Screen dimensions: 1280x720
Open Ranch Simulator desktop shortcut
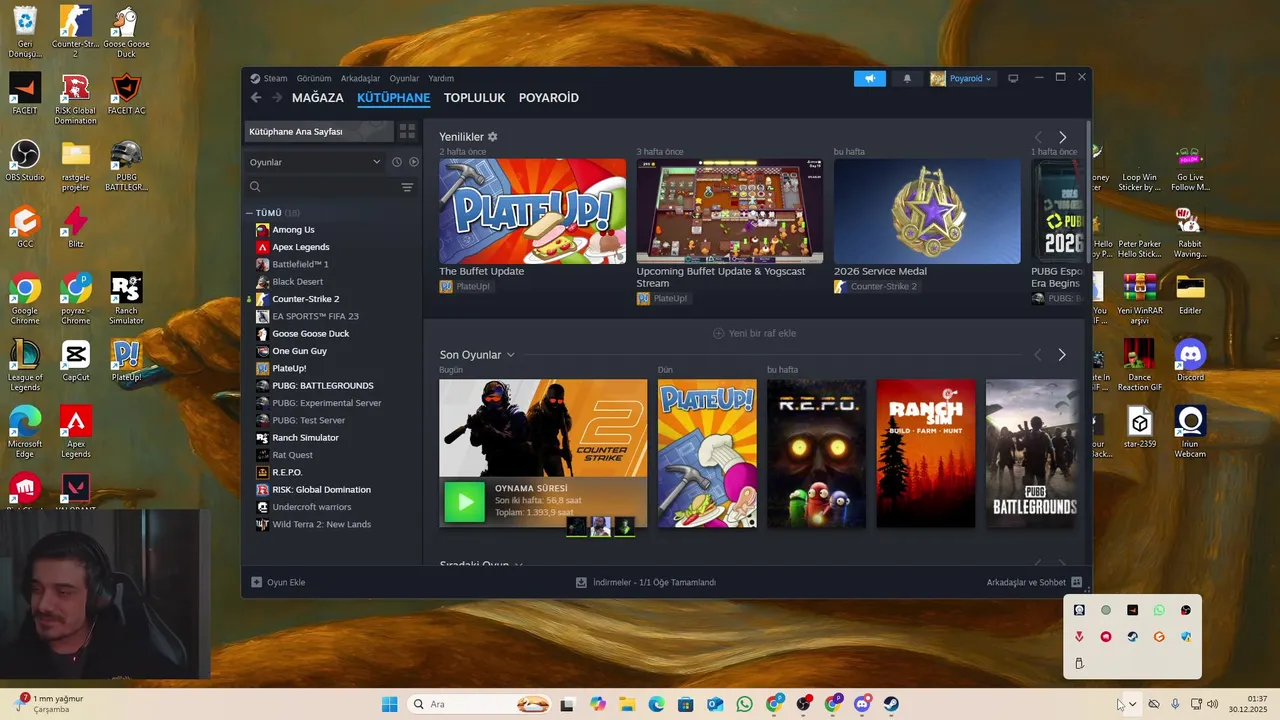[x=126, y=298]
